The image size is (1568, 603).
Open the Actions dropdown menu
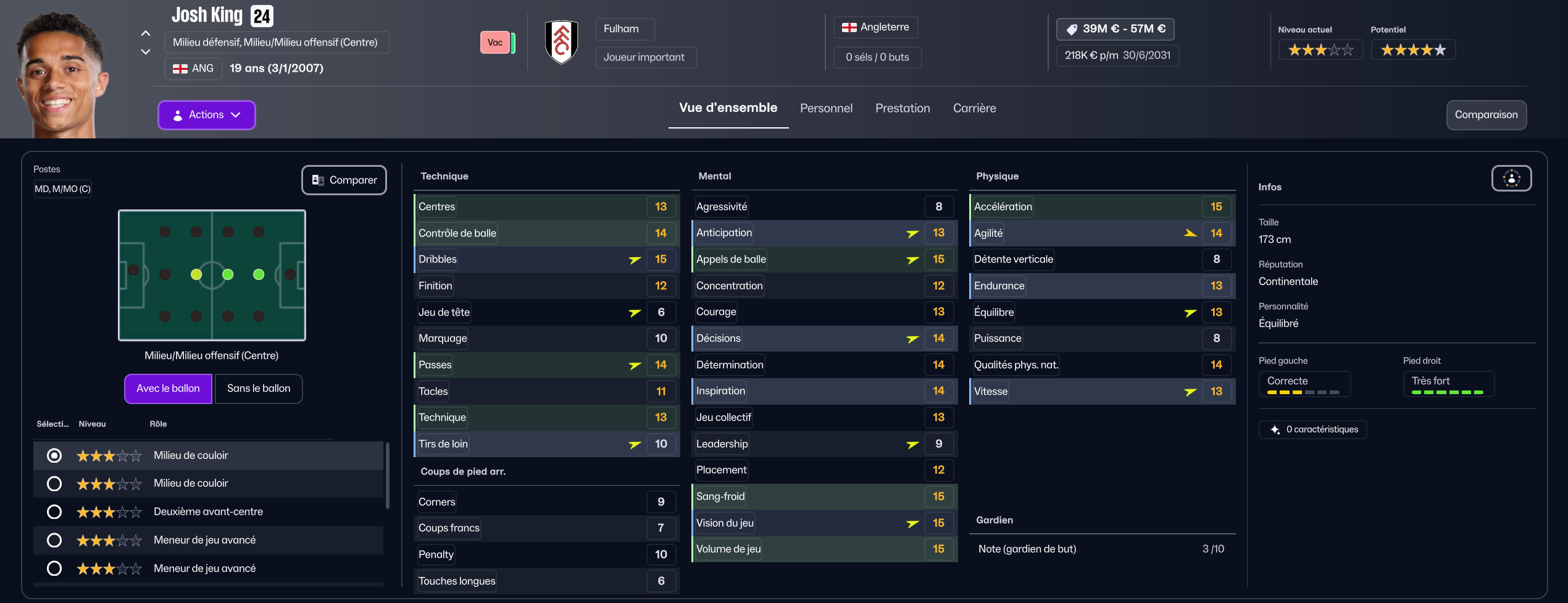[206, 115]
